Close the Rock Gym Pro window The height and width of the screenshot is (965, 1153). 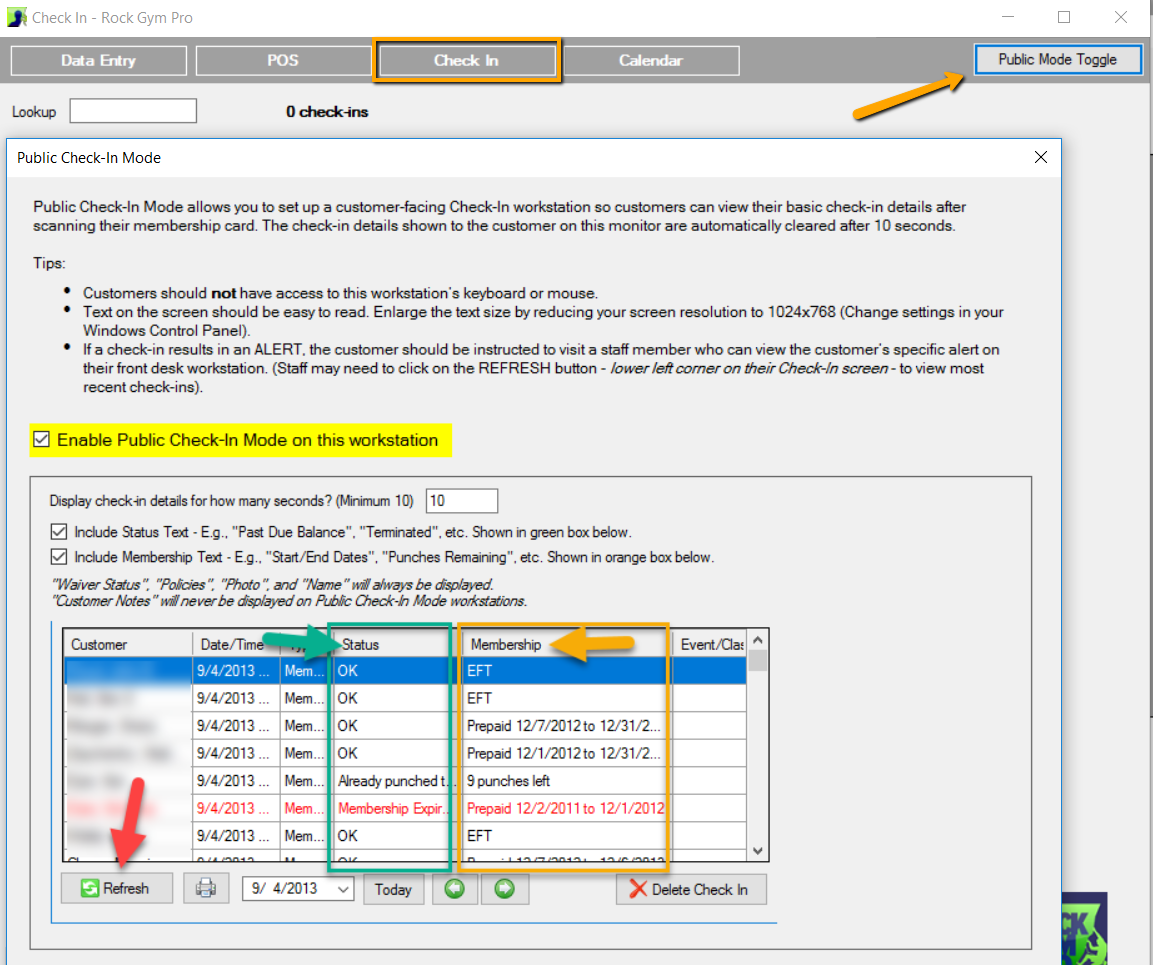click(x=1121, y=17)
